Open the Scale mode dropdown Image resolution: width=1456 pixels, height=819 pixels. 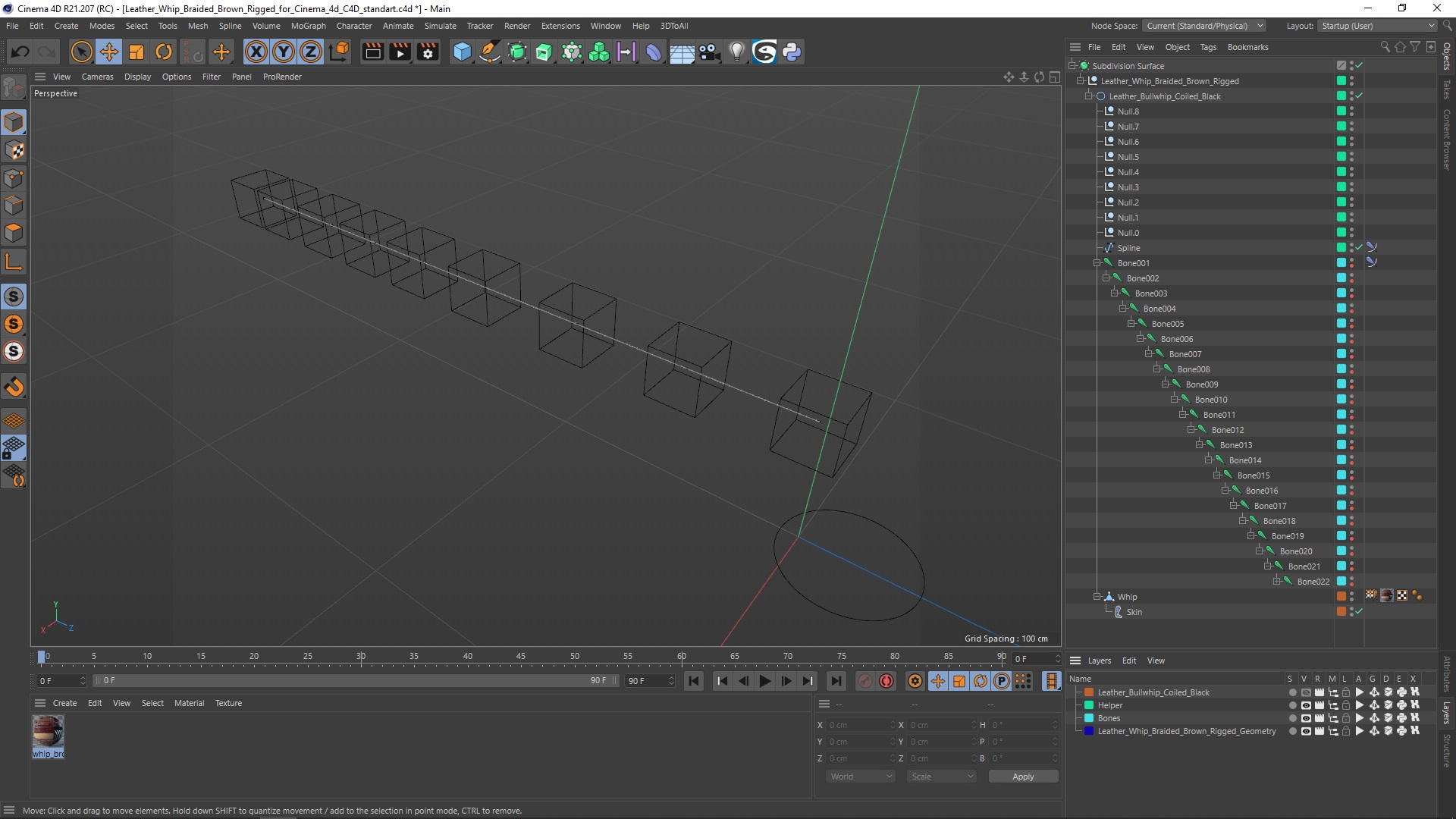(x=941, y=777)
